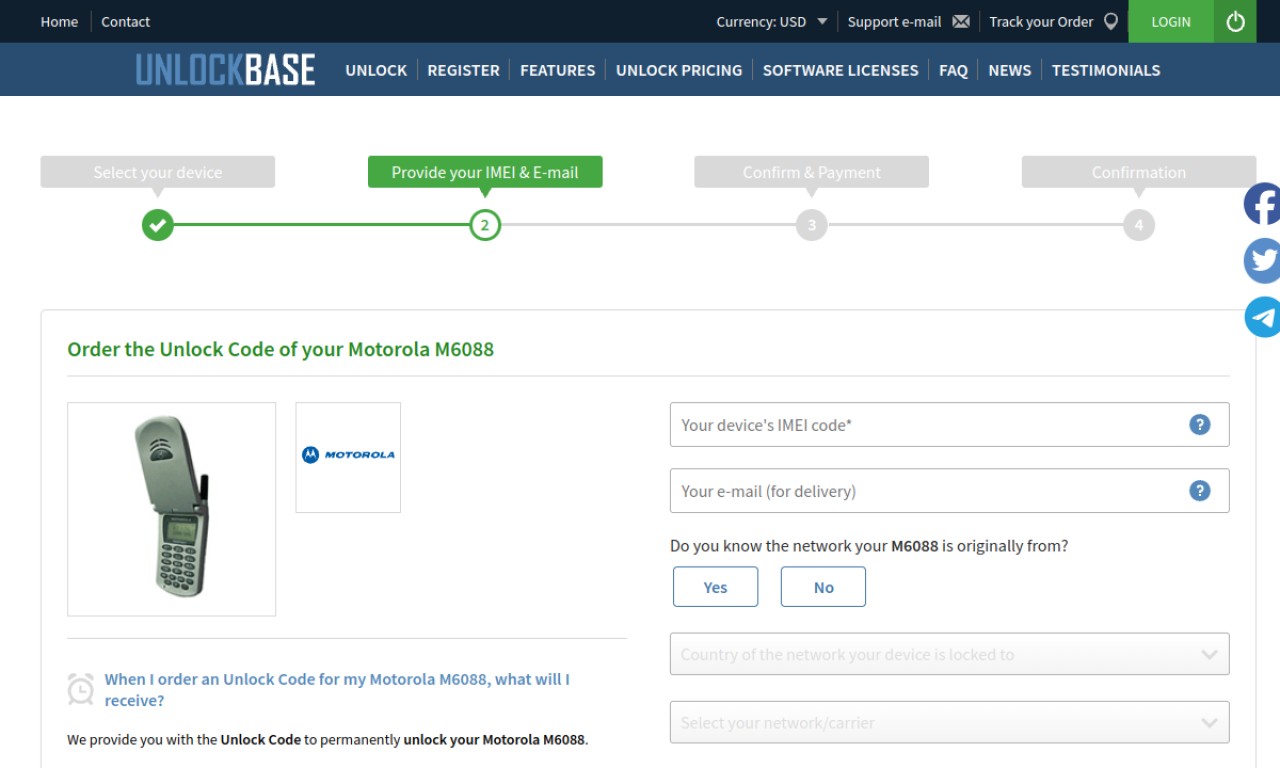Click the Track your Order link text
Screen dimensions: 1280x768
[1041, 22]
